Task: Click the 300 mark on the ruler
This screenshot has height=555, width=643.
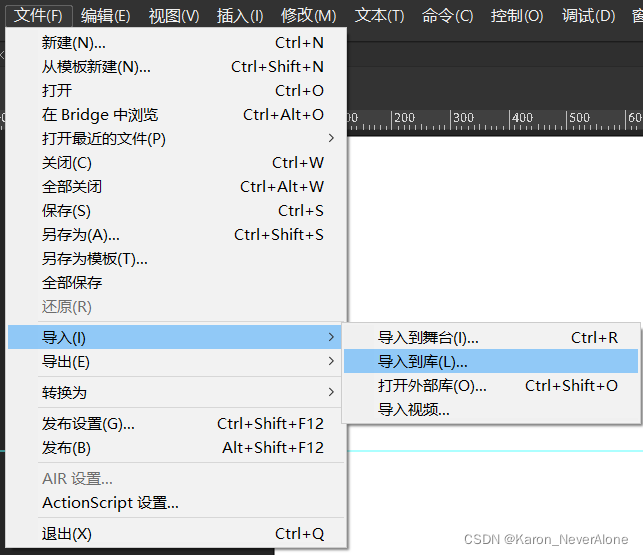Action: (463, 118)
